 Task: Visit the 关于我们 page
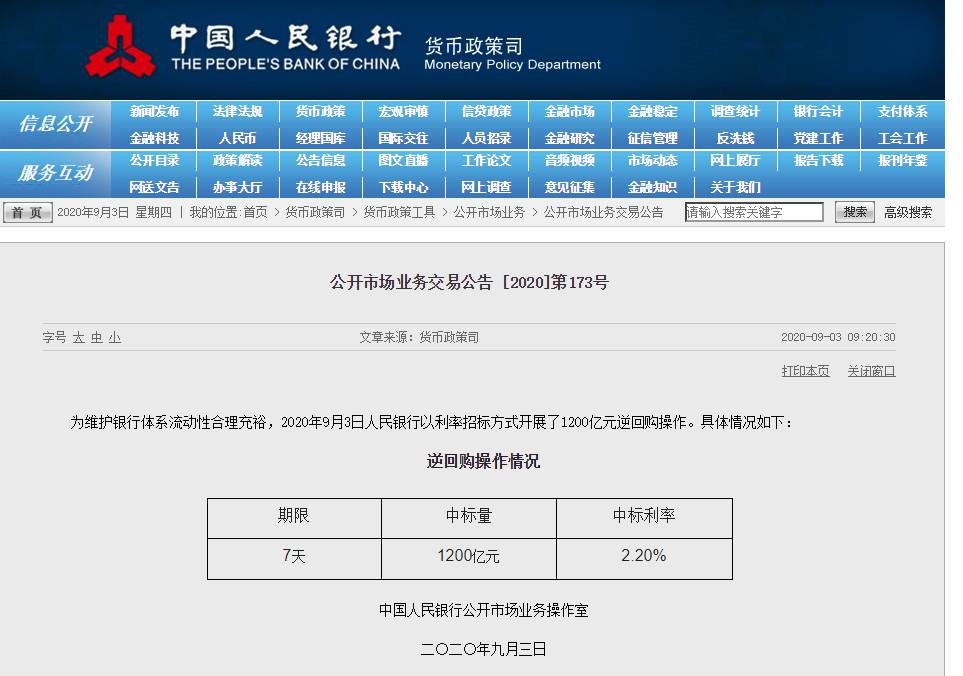tap(735, 187)
